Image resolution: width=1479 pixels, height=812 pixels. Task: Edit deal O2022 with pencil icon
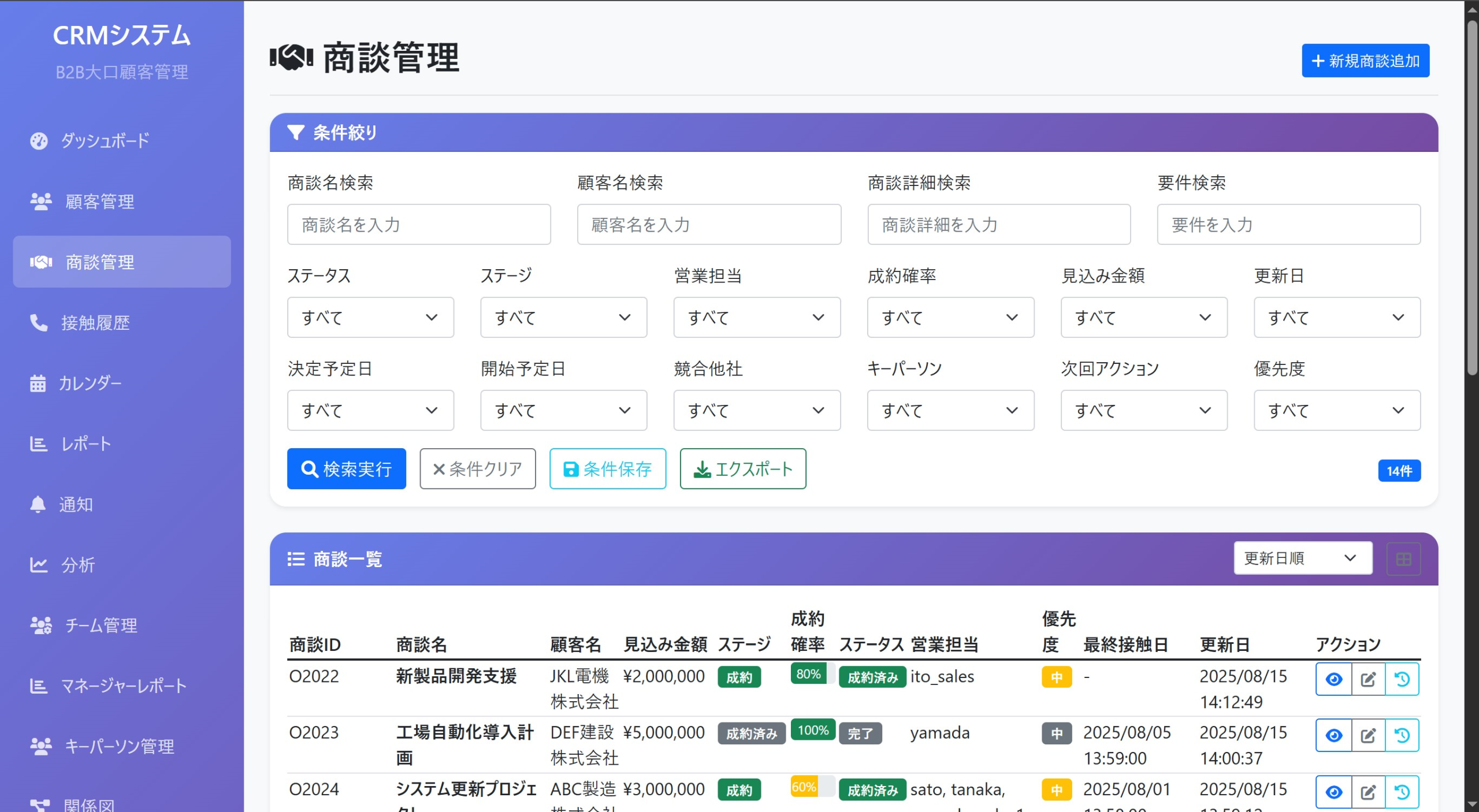tap(1368, 679)
